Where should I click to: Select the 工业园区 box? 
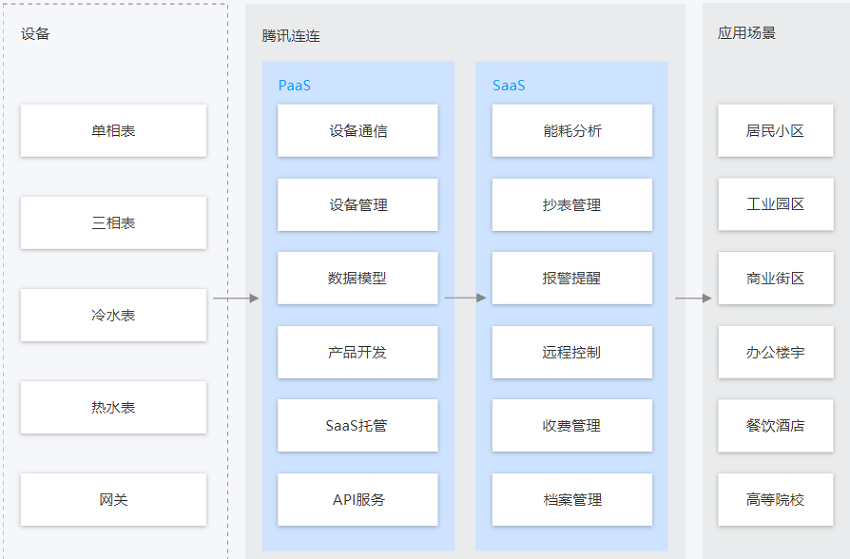click(x=776, y=204)
